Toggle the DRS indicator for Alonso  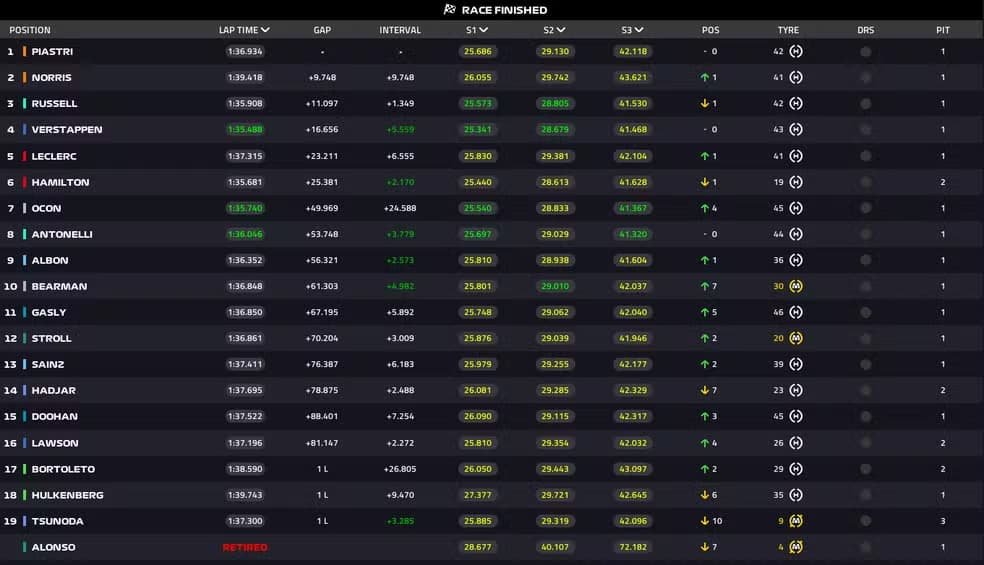coord(865,547)
